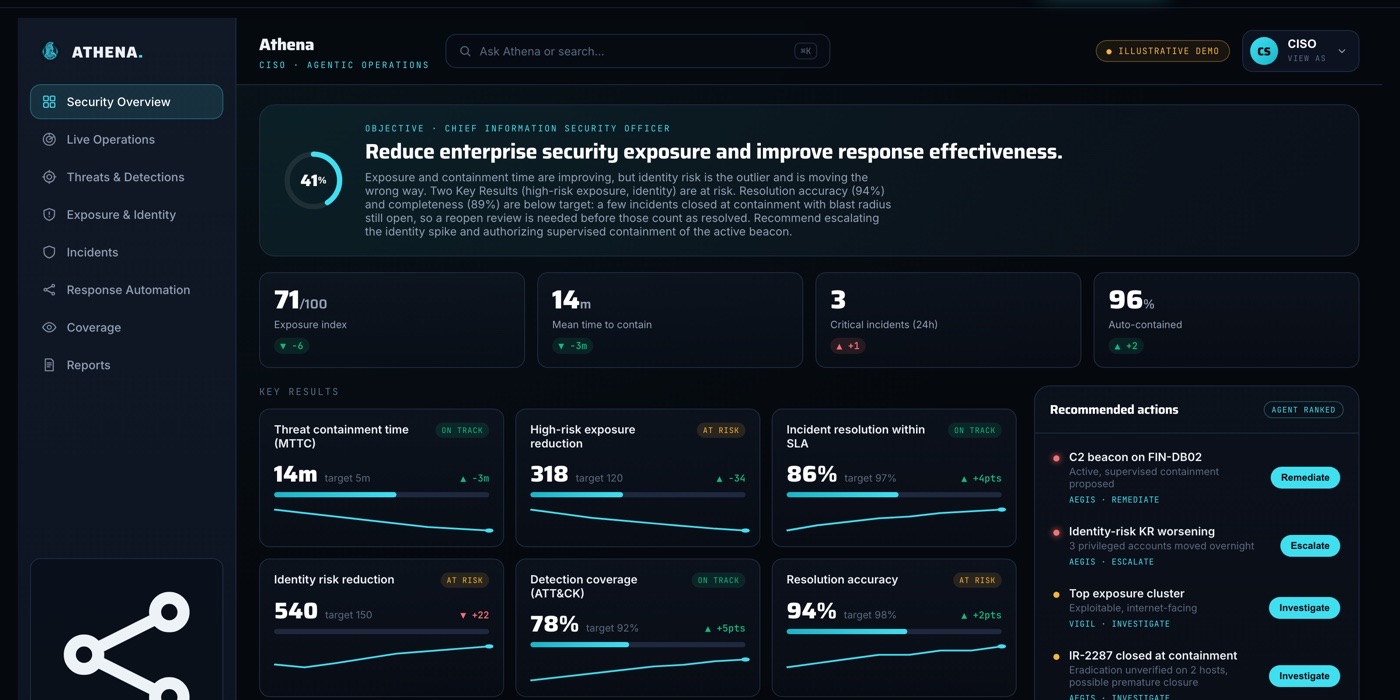Image resolution: width=1400 pixels, height=700 pixels.
Task: Open the Auto-contained stat card
Action: click(1226, 320)
